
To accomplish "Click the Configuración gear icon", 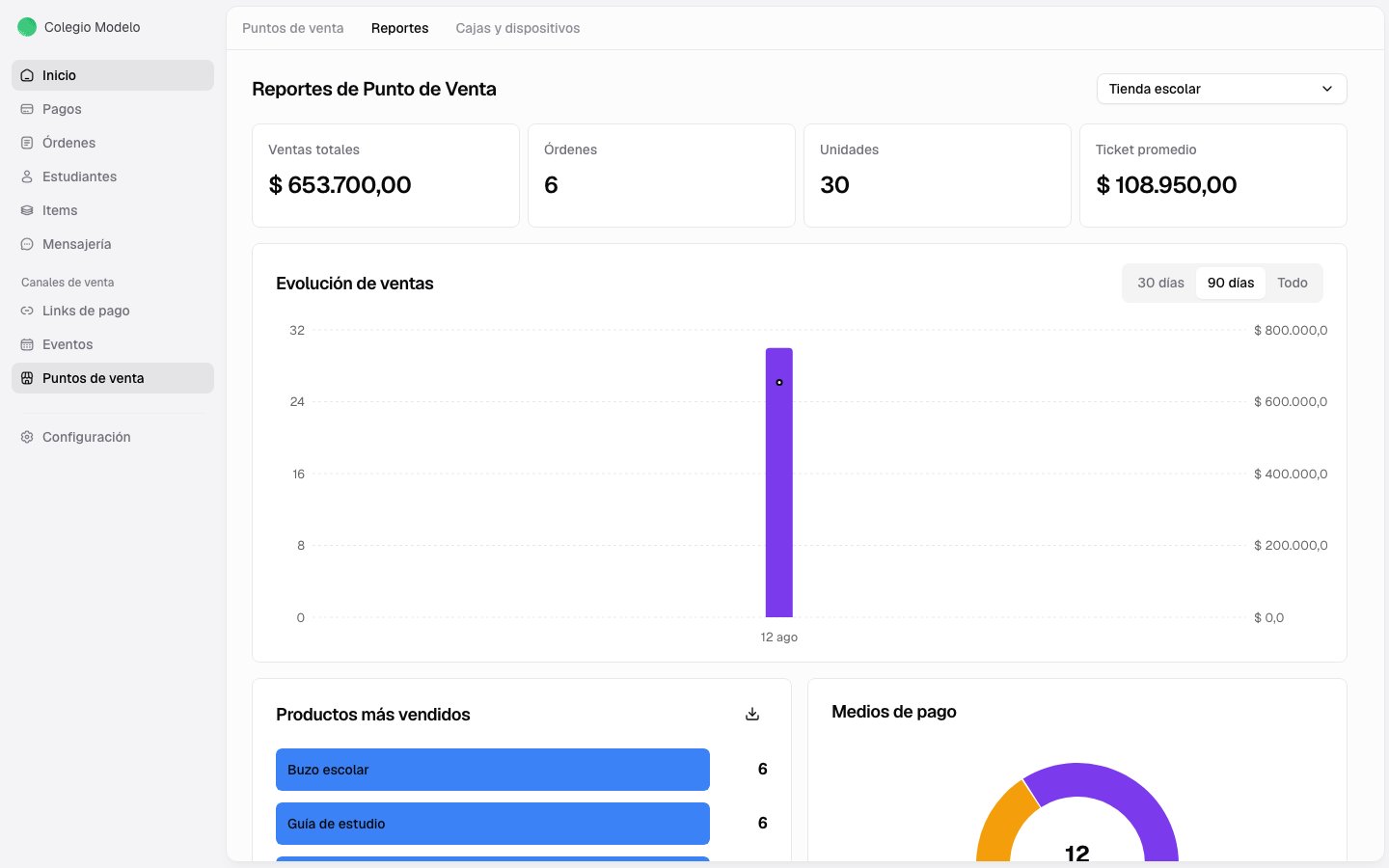I will (x=27, y=437).
